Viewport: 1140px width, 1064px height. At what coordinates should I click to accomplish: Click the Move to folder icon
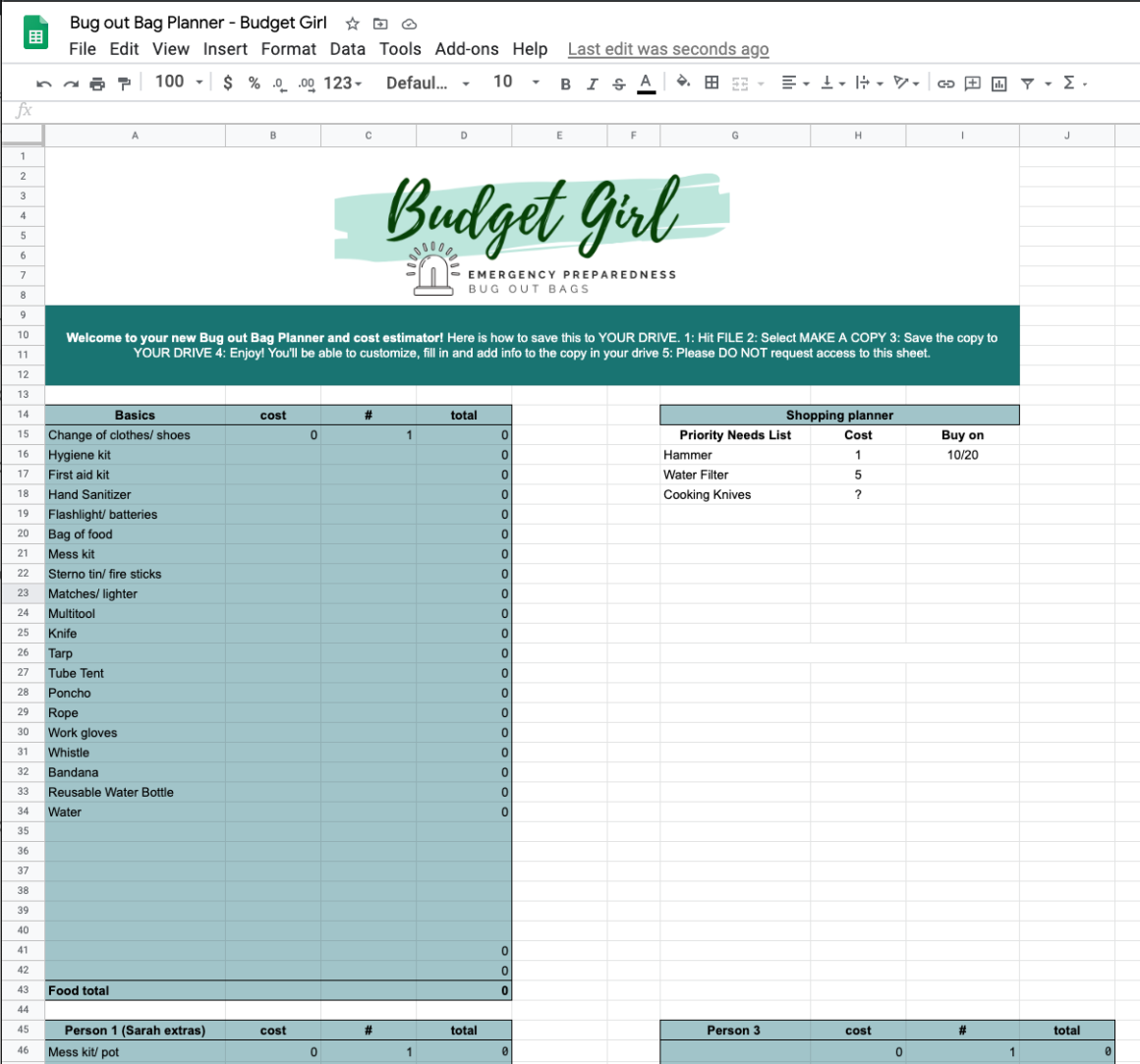click(x=380, y=24)
